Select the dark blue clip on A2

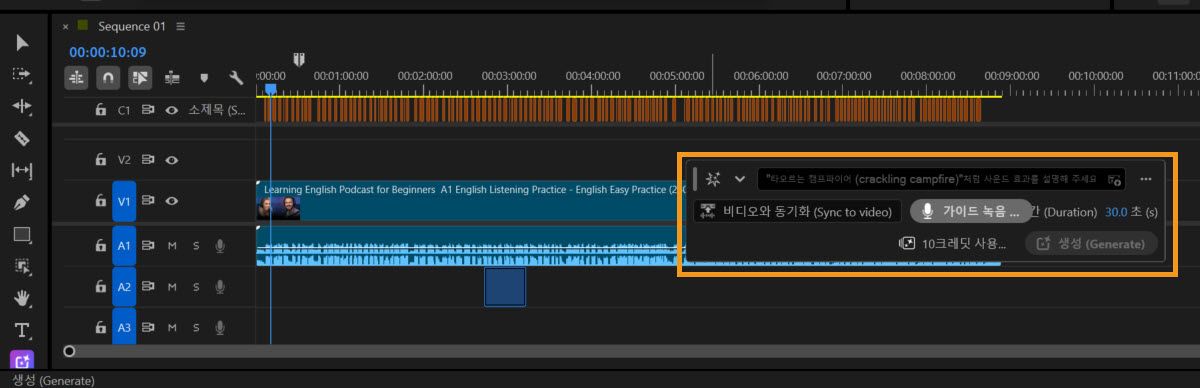coord(505,287)
